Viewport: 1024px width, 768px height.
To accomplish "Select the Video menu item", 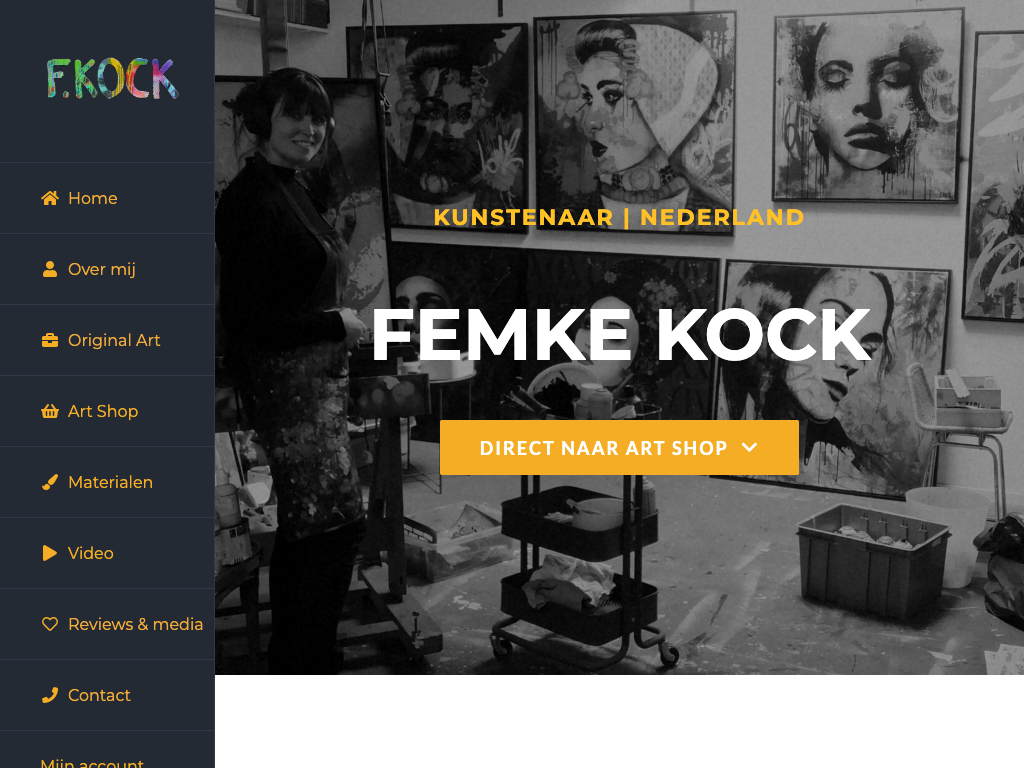I will point(107,553).
